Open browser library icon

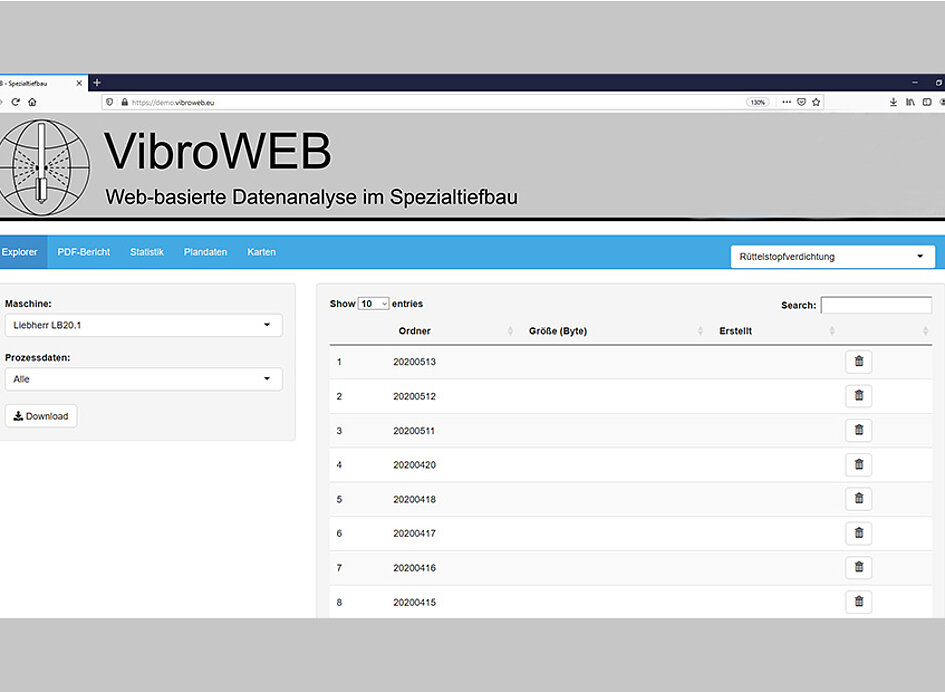pos(910,102)
